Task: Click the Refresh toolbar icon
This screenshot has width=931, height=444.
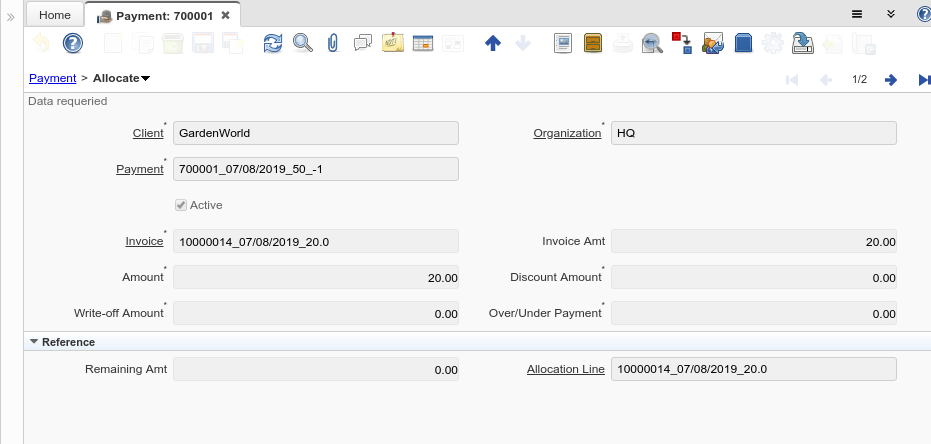Action: click(273, 43)
